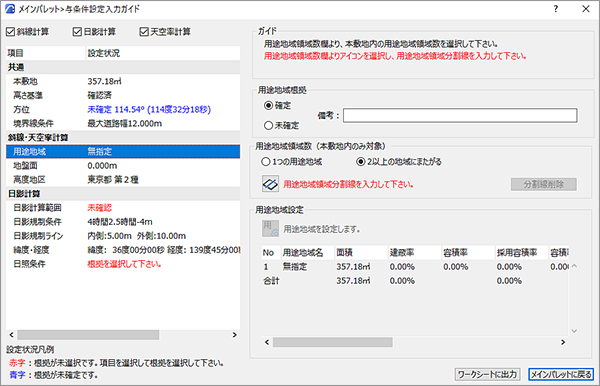Click left arrow of settings list scrollbar
Screen dimensions: 600x386
(11, 335)
